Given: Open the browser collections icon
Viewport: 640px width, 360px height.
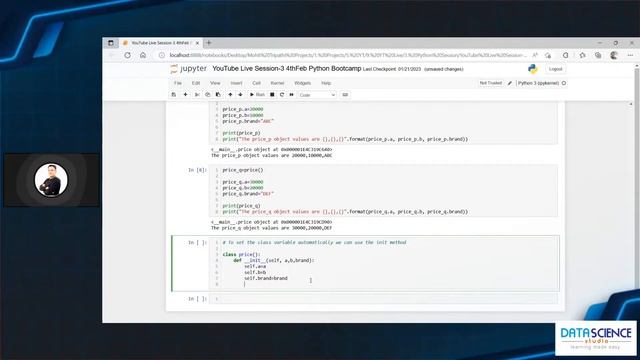Looking at the screenshot, I should point(598,55).
